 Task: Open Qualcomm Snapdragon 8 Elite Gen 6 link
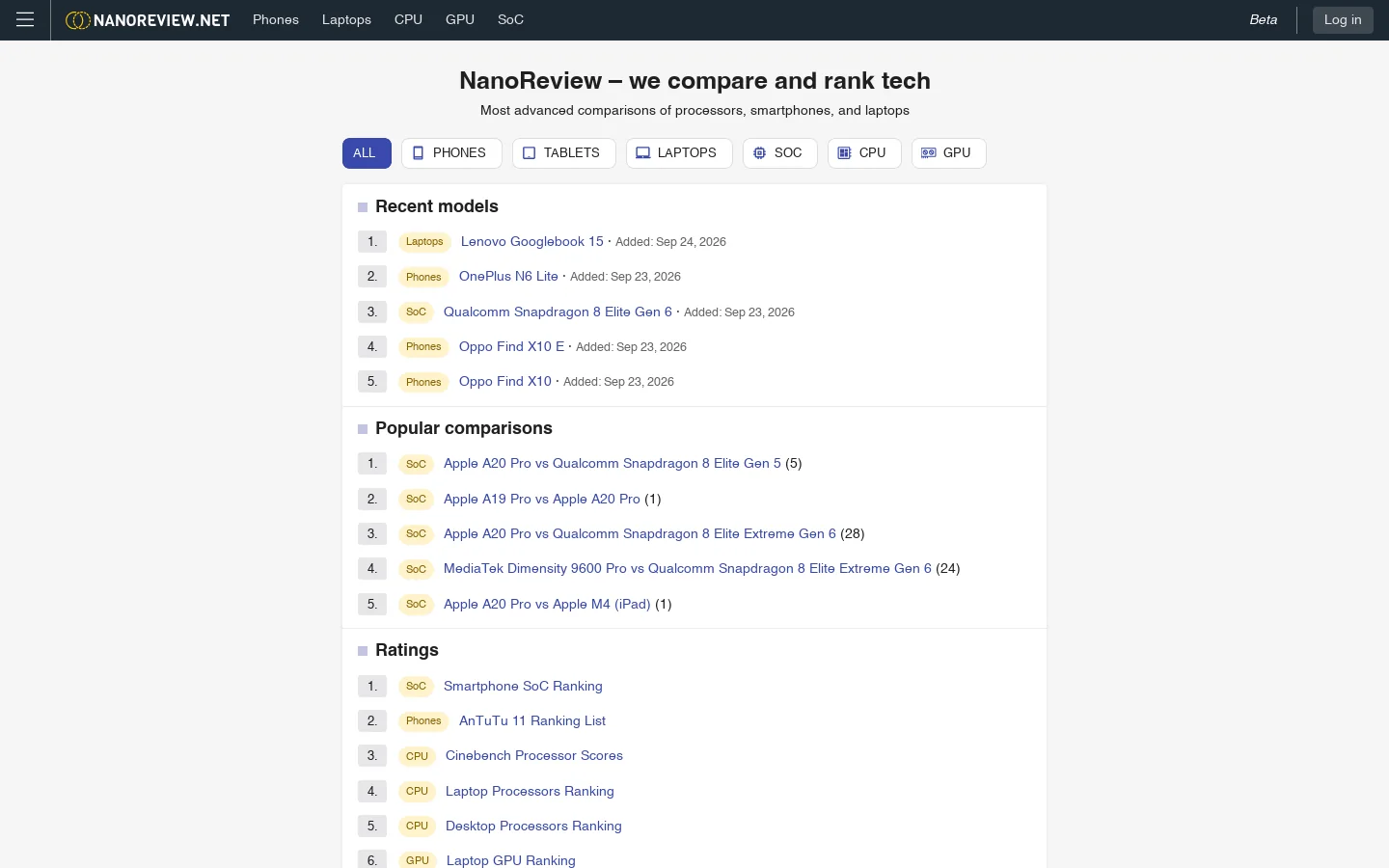(558, 312)
